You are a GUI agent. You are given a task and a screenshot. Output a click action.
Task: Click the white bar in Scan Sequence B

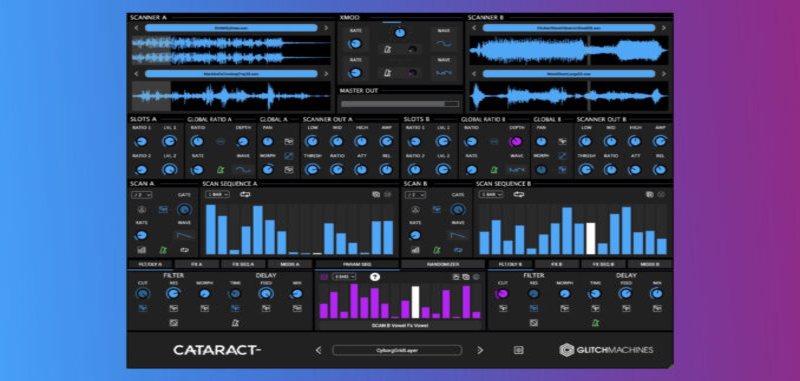591,239
